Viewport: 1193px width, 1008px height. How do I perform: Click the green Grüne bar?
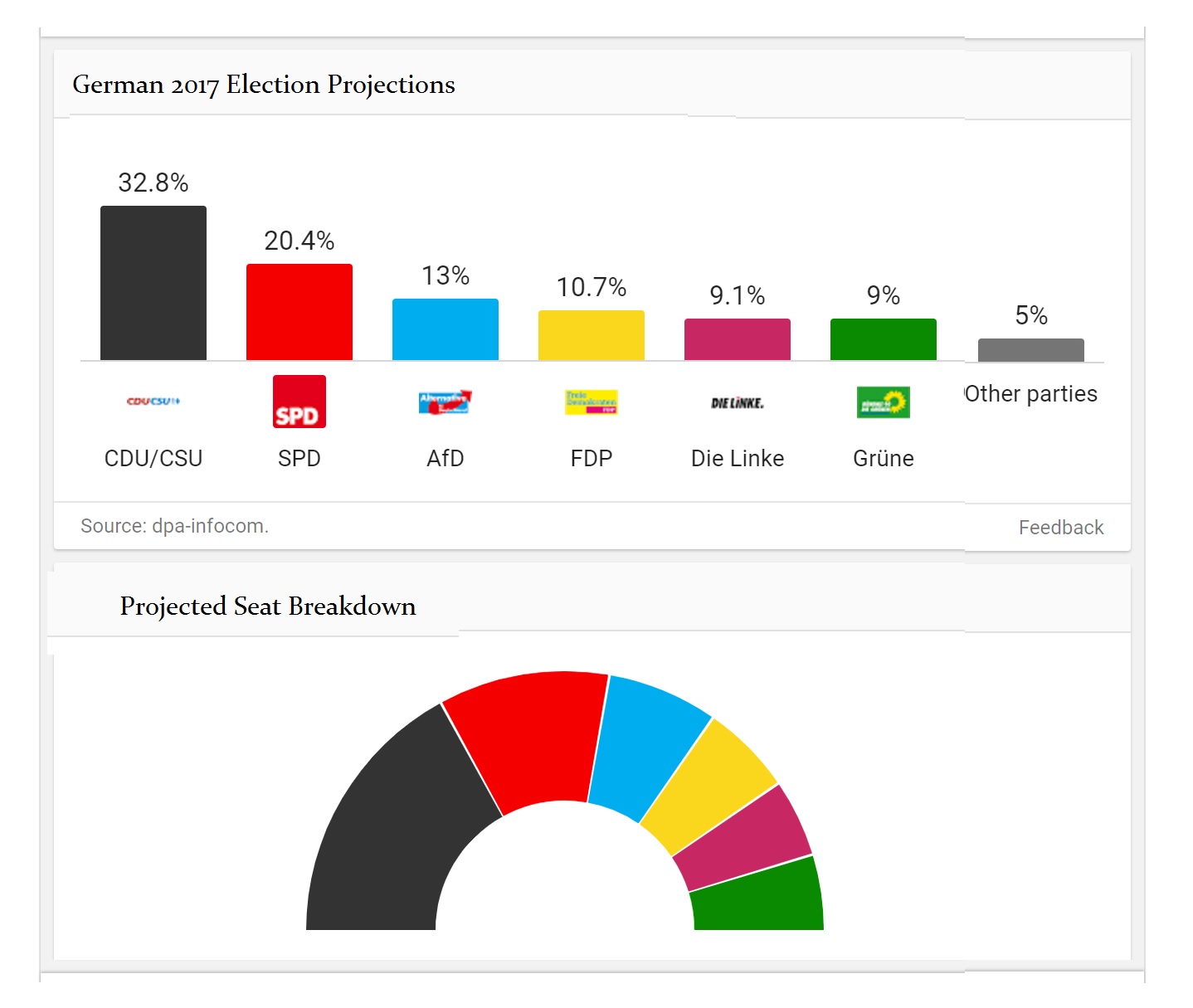884,339
